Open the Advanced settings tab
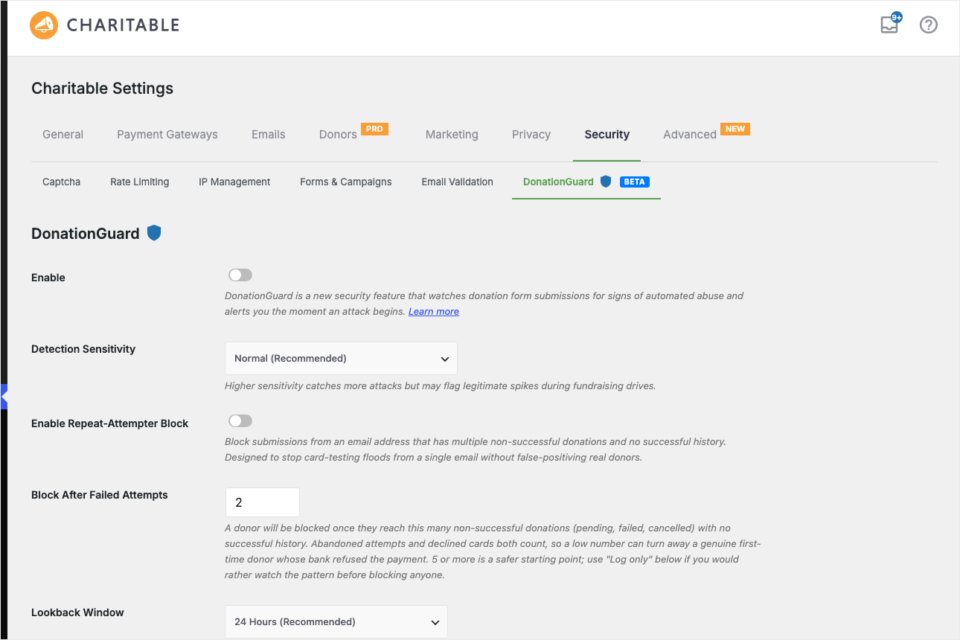960x640 pixels. [689, 134]
